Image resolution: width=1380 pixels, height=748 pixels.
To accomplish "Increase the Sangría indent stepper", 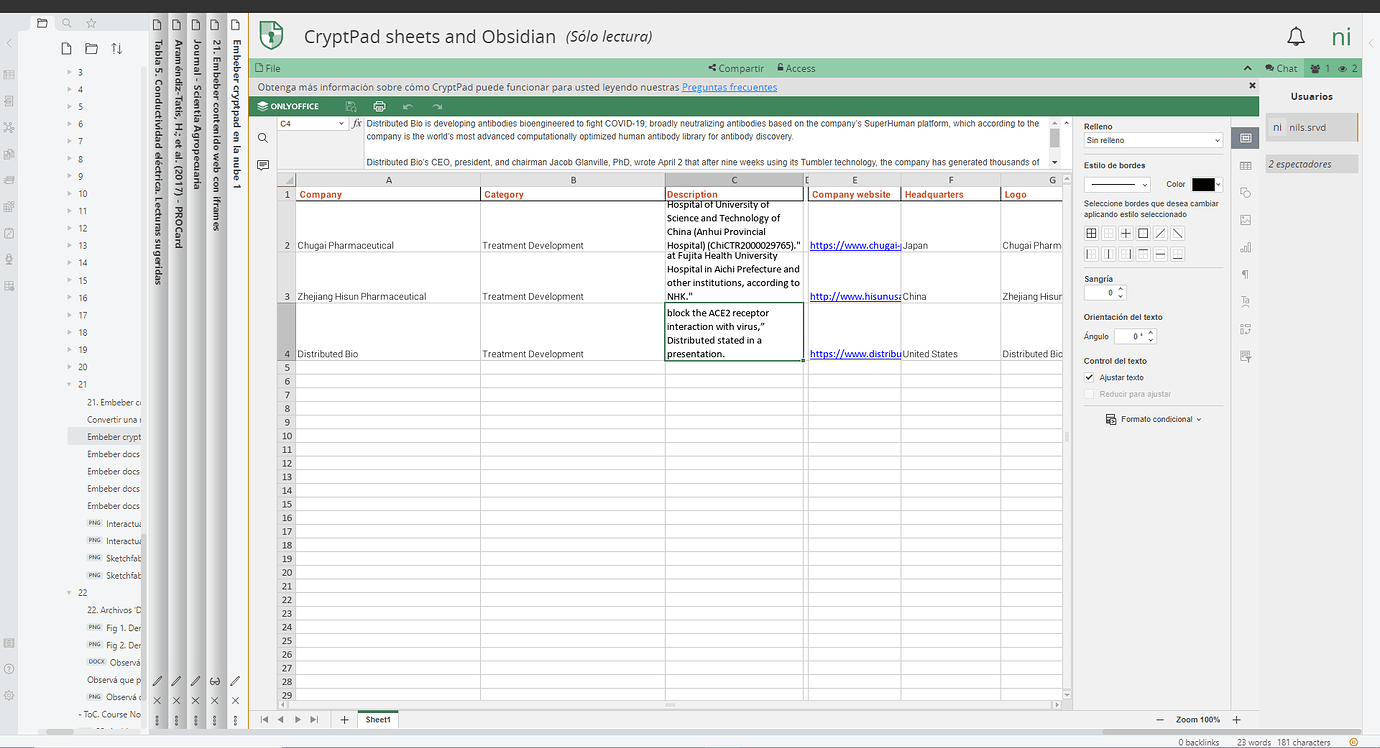I will point(1120,289).
